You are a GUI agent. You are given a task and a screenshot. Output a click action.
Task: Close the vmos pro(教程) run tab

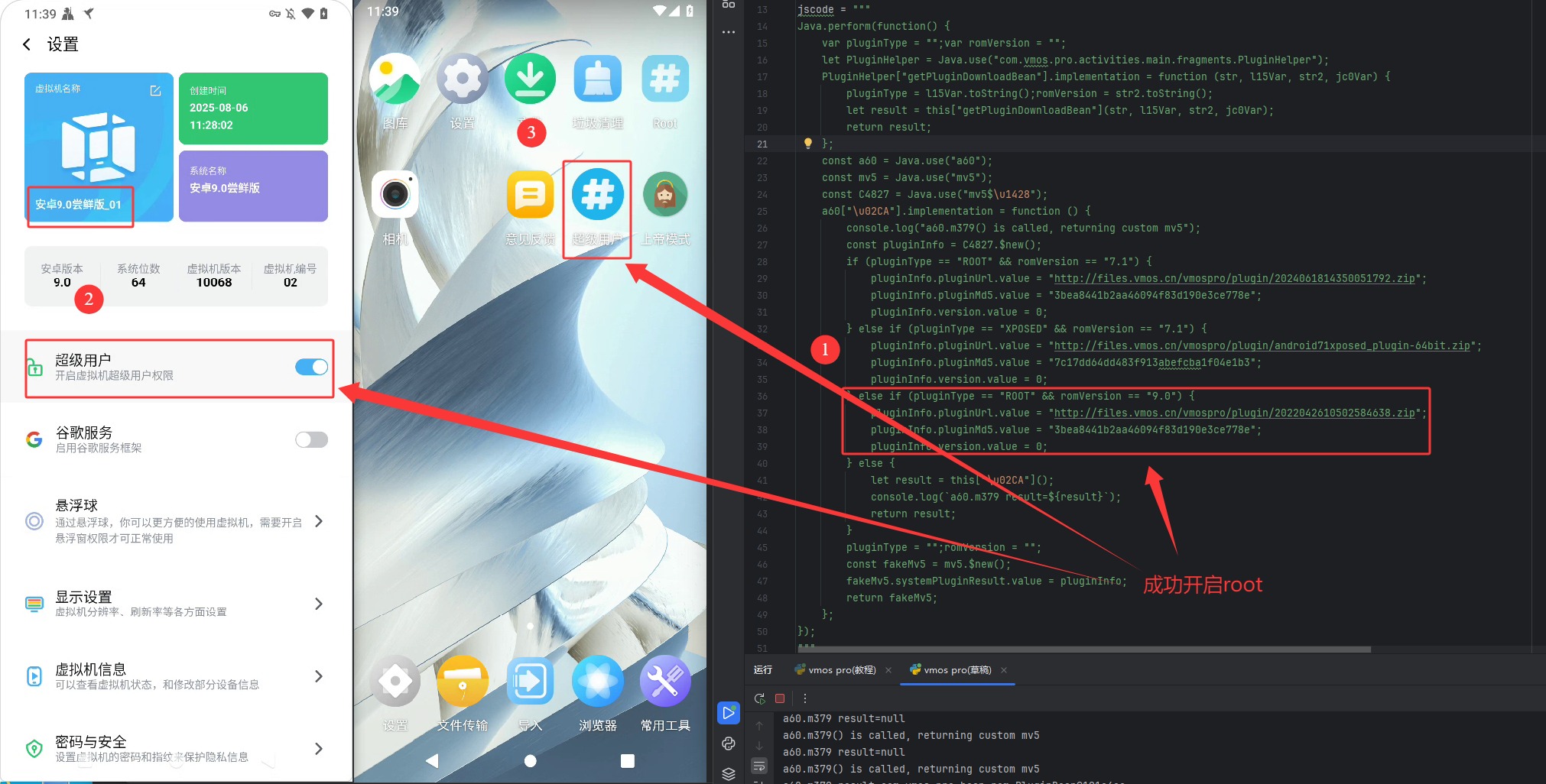pyautogui.click(x=888, y=670)
